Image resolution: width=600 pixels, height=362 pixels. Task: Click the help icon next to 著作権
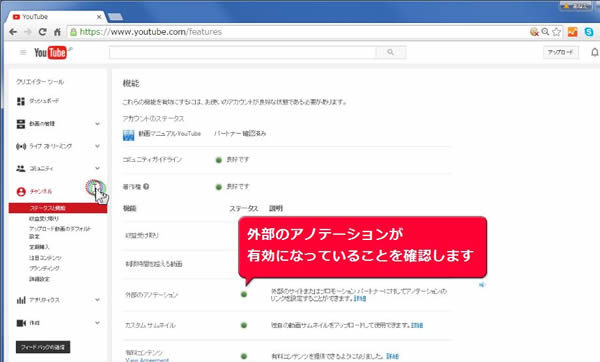pyautogui.click(x=146, y=187)
